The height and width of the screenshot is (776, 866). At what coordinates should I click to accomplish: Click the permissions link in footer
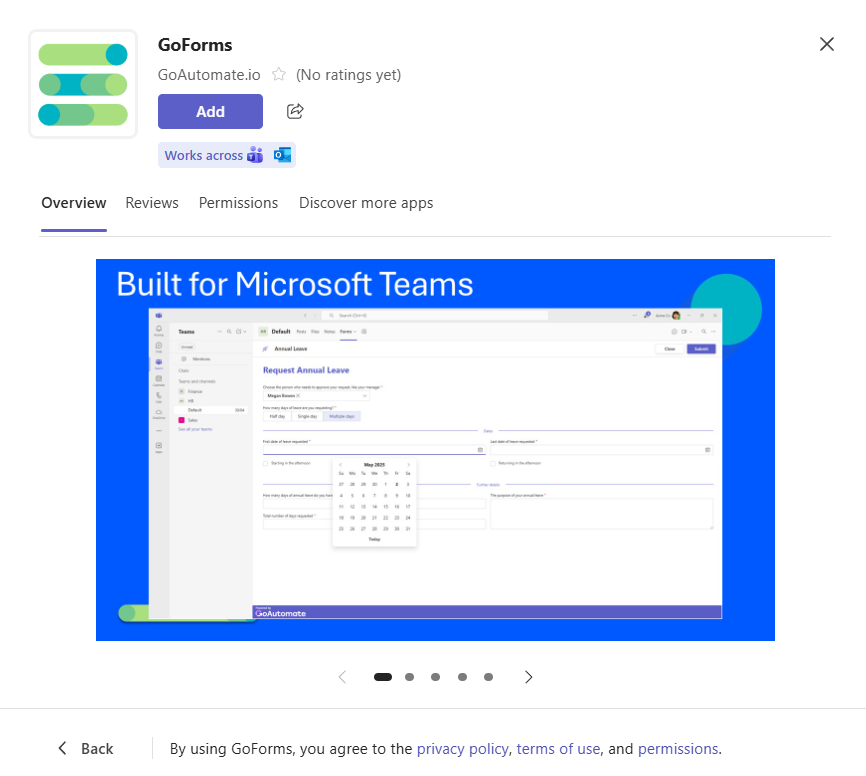tap(677, 748)
